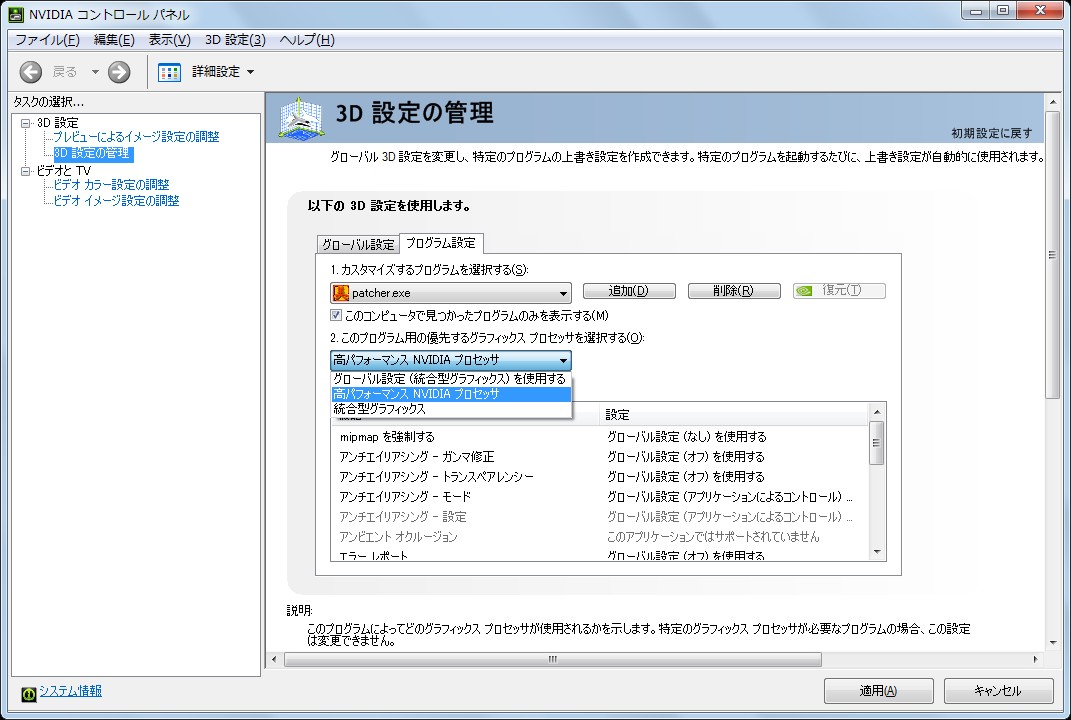Open the 編集(E) menu
The height and width of the screenshot is (720, 1071).
click(x=114, y=40)
